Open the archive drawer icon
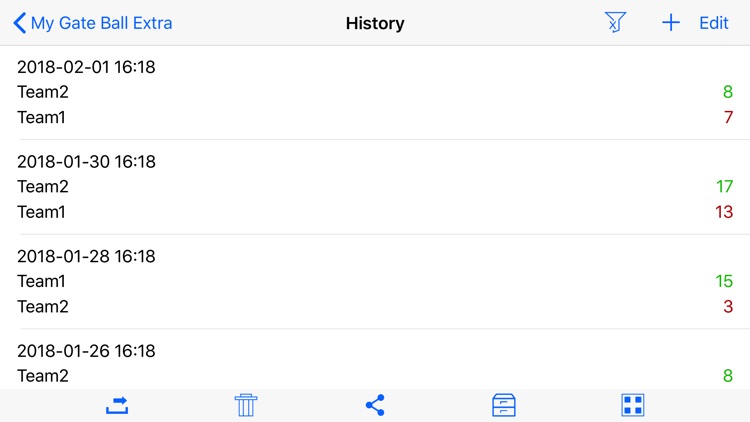The image size is (750, 422). (x=504, y=405)
